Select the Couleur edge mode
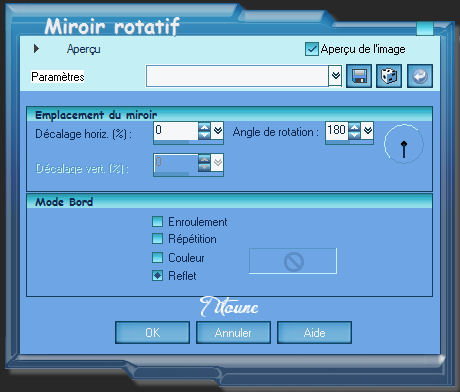The width and height of the screenshot is (460, 392). [157, 257]
